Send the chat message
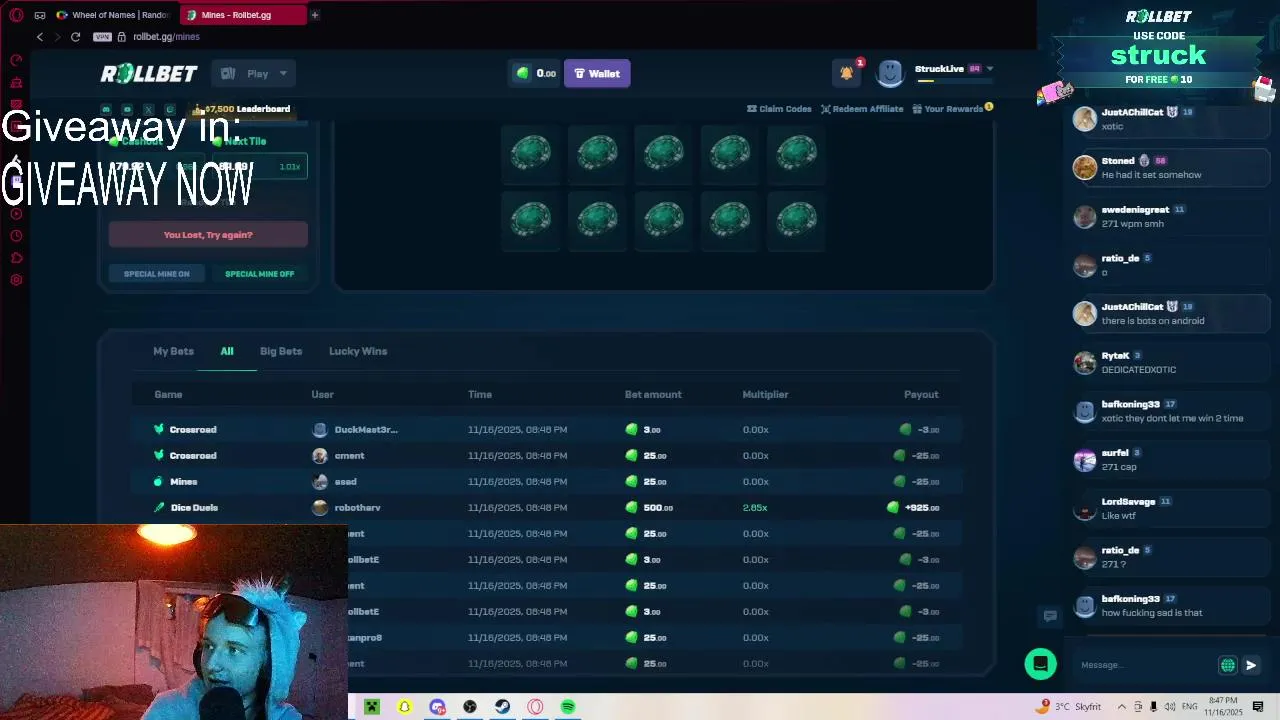This screenshot has width=1280, height=720. [x=1251, y=665]
